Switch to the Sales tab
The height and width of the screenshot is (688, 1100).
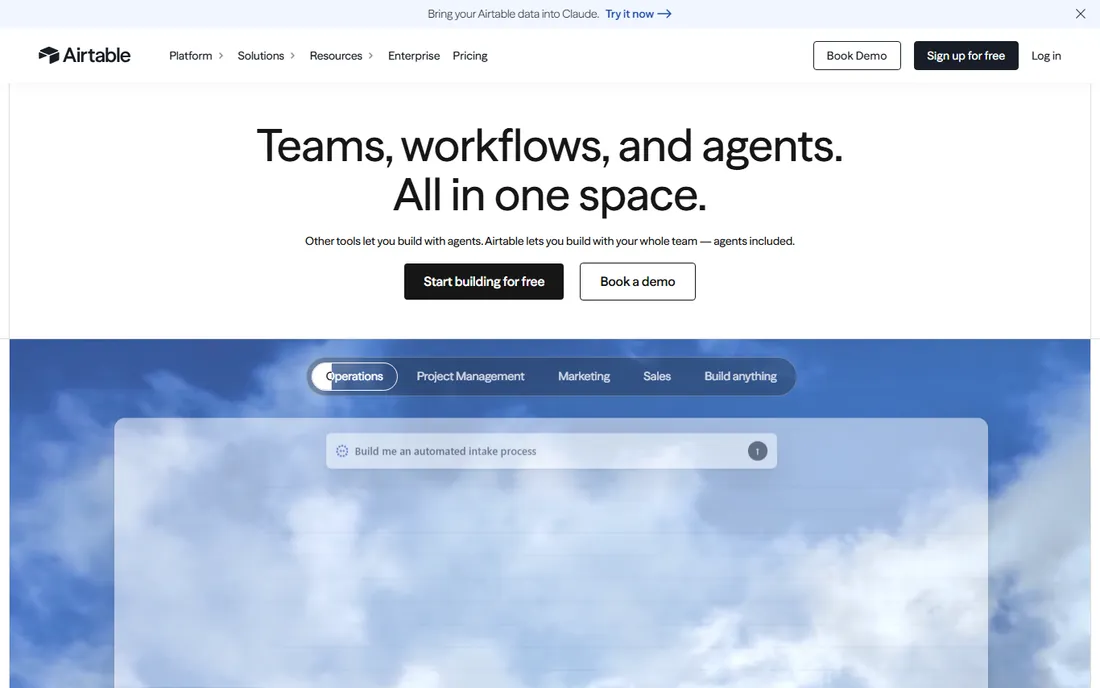pyautogui.click(x=657, y=377)
